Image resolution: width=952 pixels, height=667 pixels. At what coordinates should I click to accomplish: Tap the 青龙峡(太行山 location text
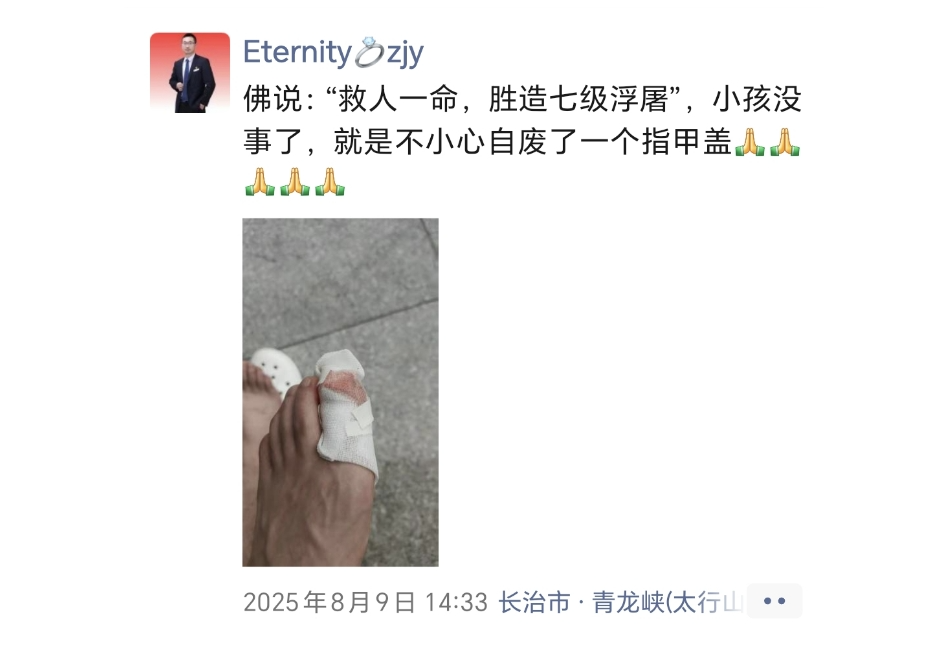click(667, 602)
